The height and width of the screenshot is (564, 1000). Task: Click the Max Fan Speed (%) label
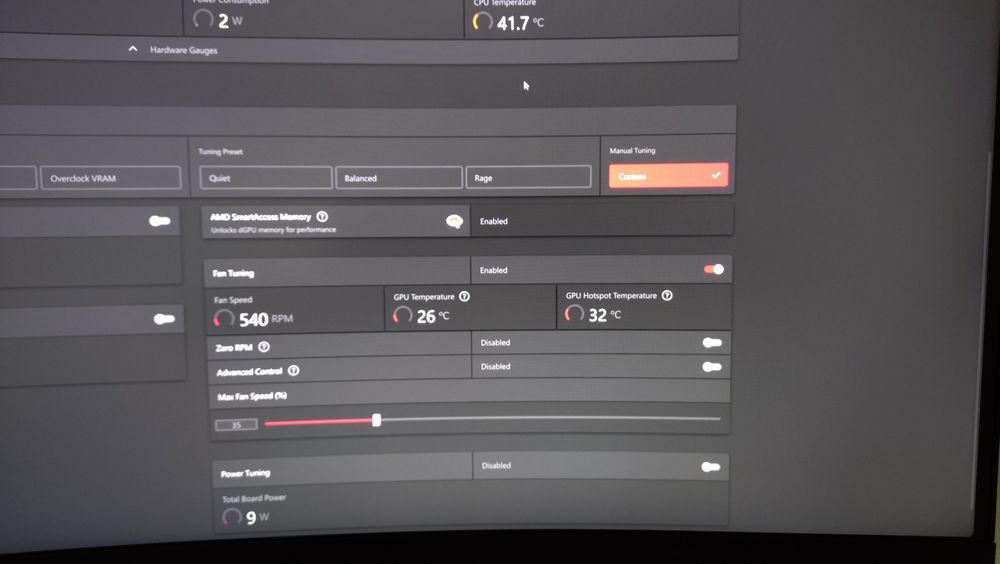[252, 396]
